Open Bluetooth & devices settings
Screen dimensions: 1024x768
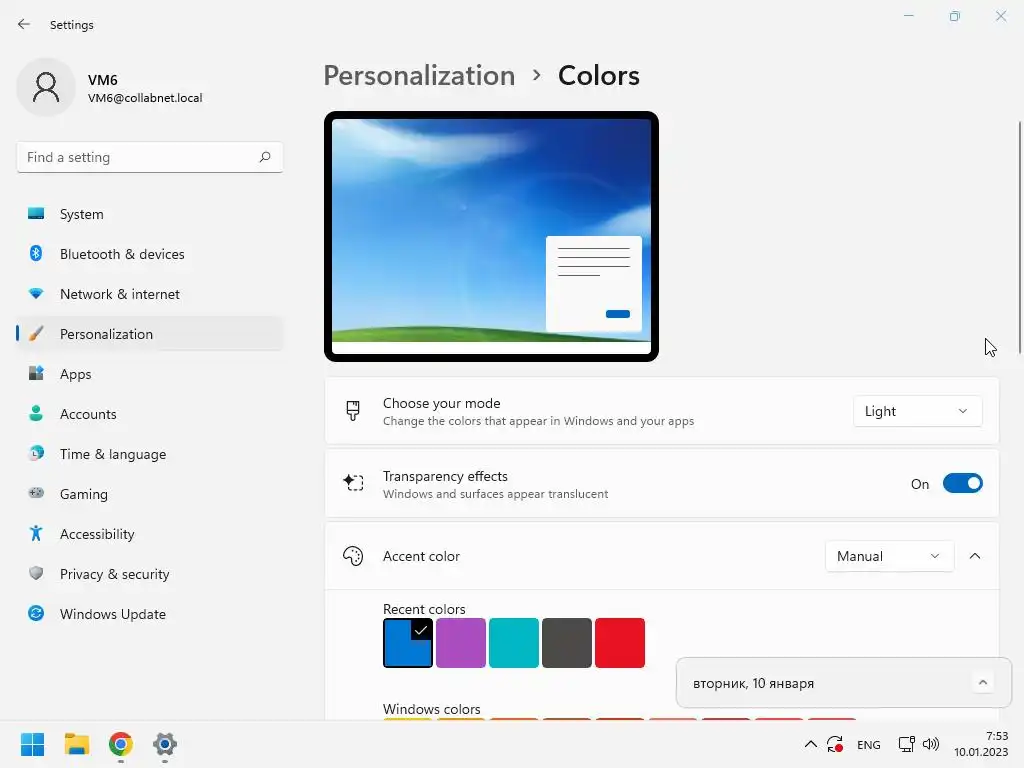click(x=150, y=254)
